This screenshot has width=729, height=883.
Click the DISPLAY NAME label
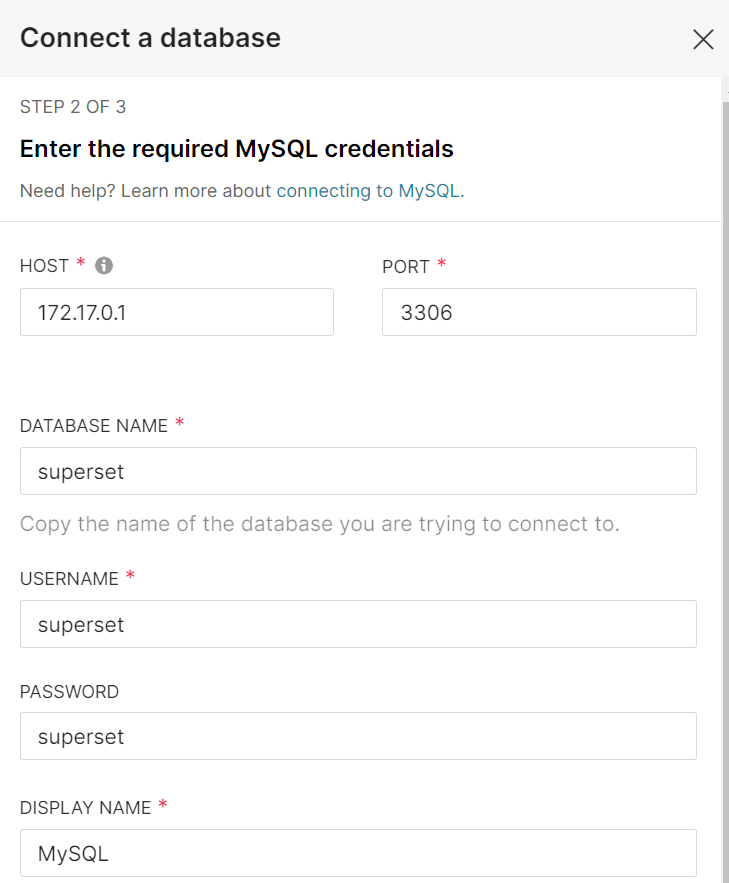(x=85, y=808)
